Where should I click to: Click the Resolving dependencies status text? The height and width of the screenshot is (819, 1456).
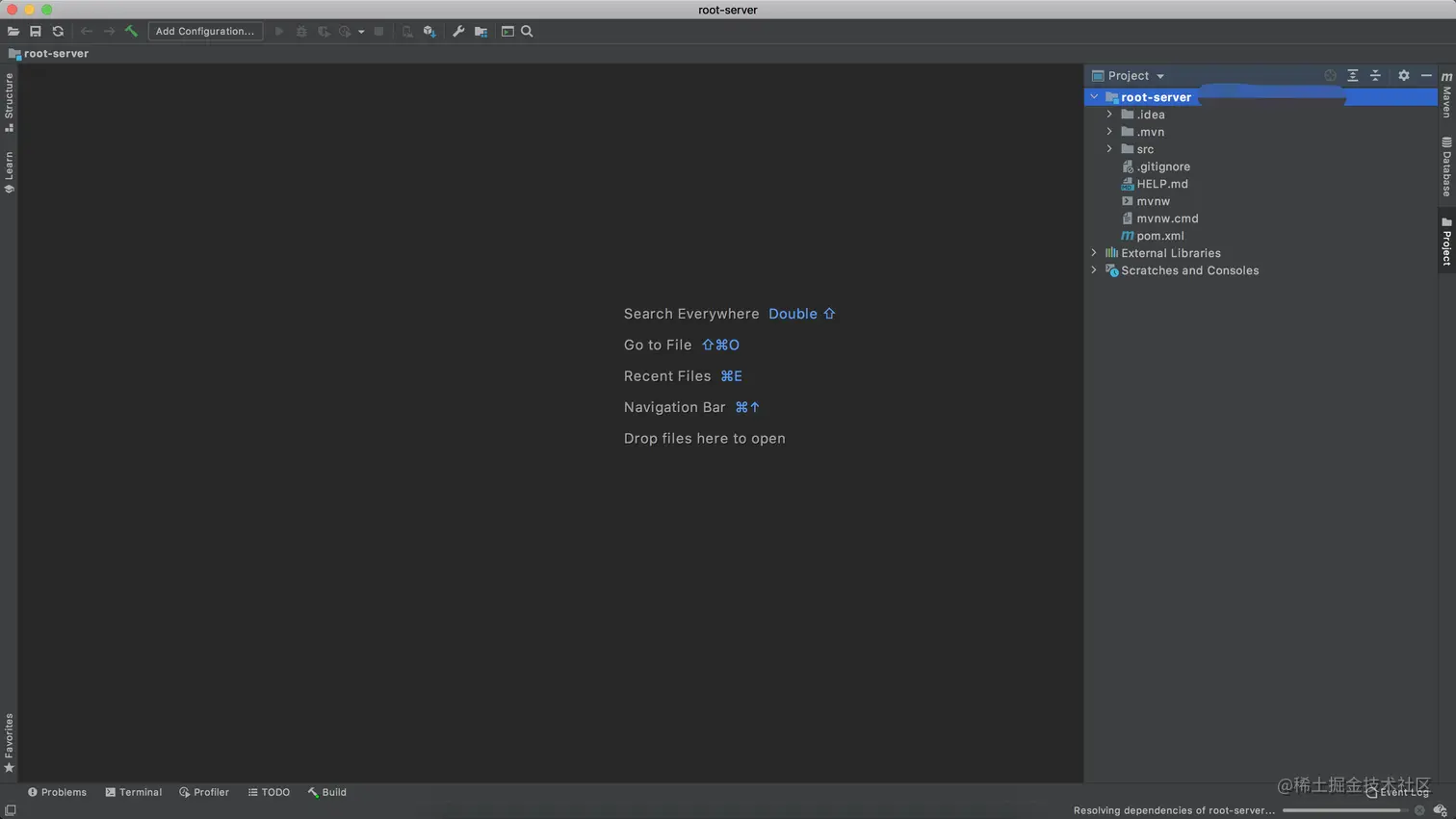[1174, 810]
